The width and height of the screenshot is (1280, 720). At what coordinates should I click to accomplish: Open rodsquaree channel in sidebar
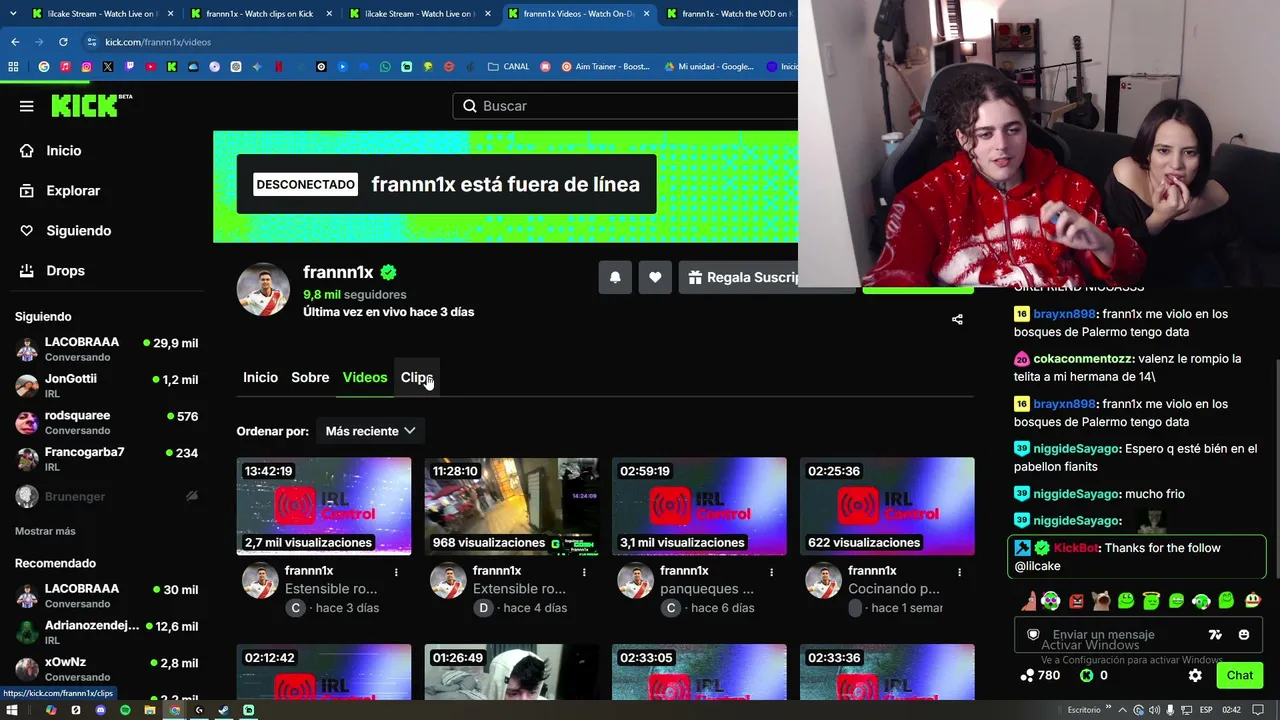click(x=107, y=422)
